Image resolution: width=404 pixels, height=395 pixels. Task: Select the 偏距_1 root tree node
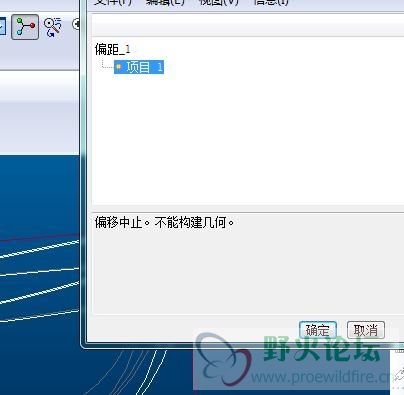[112, 49]
